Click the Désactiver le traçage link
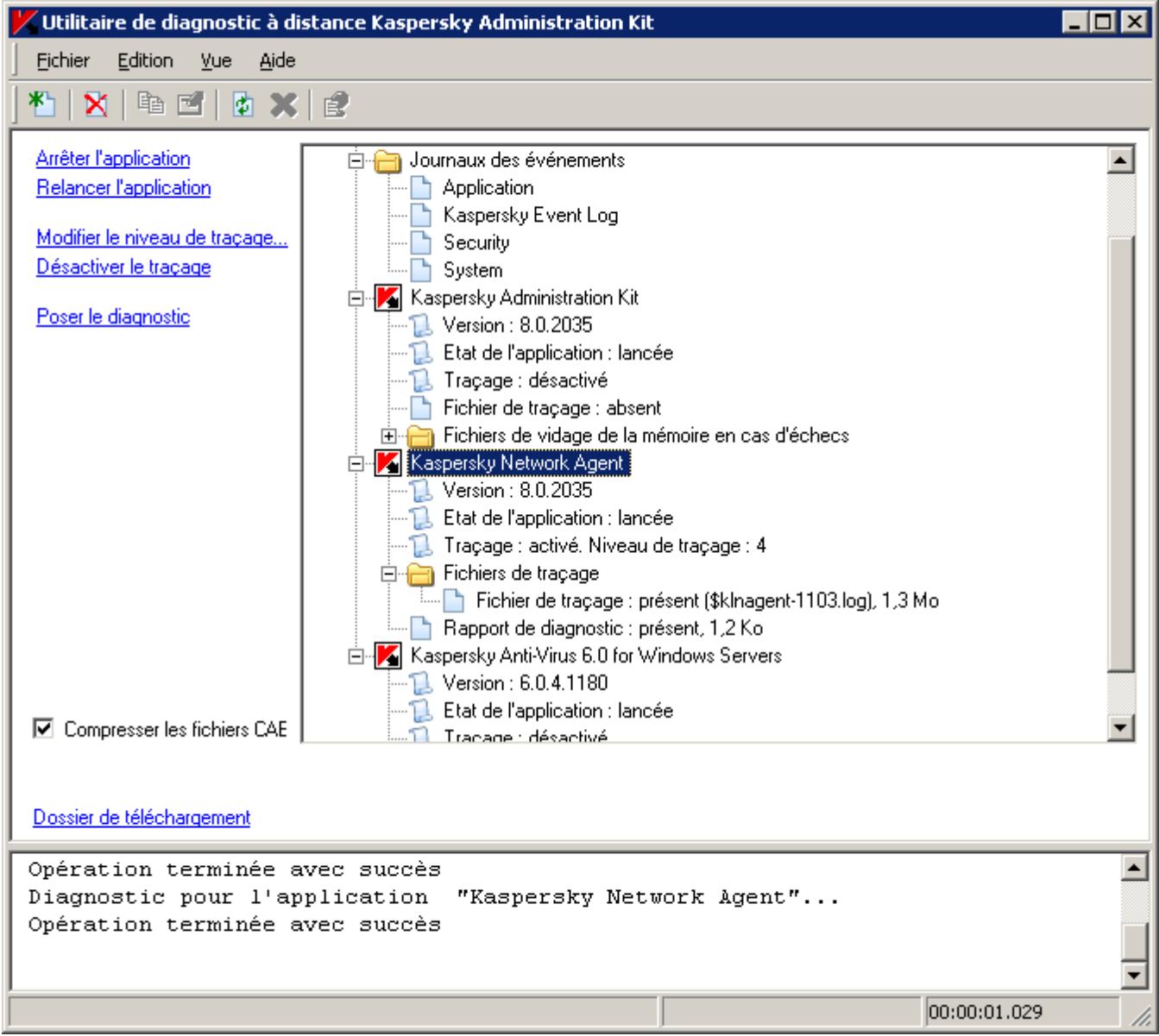Image resolution: width=1159 pixels, height=1036 pixels. pyautogui.click(x=123, y=267)
